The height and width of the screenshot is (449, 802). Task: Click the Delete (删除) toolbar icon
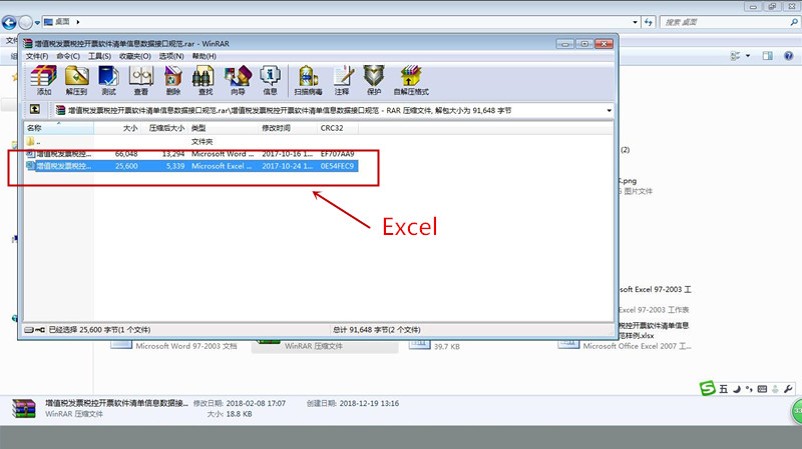173,80
